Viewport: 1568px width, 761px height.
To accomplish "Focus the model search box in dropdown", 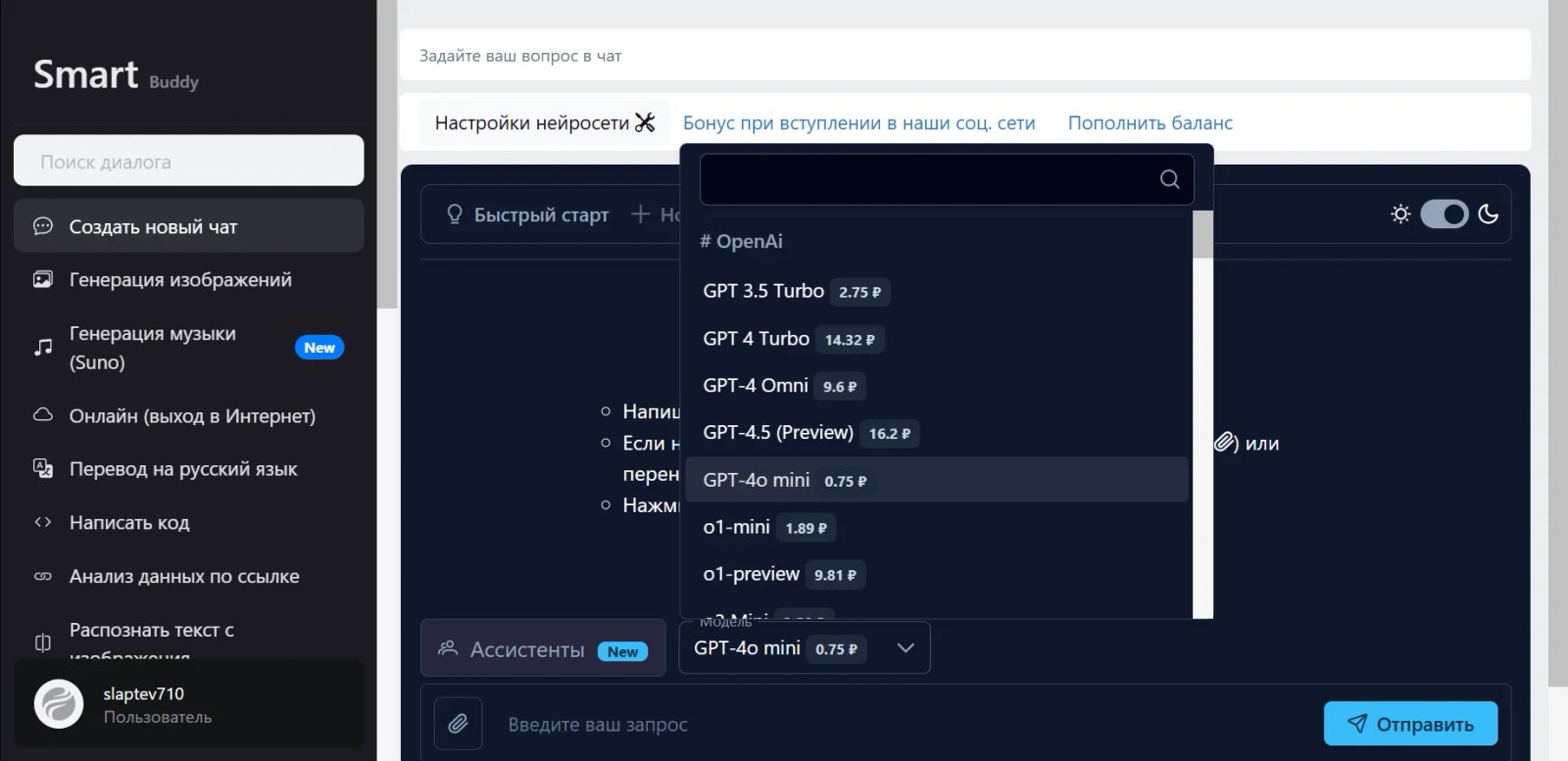I will (947, 179).
